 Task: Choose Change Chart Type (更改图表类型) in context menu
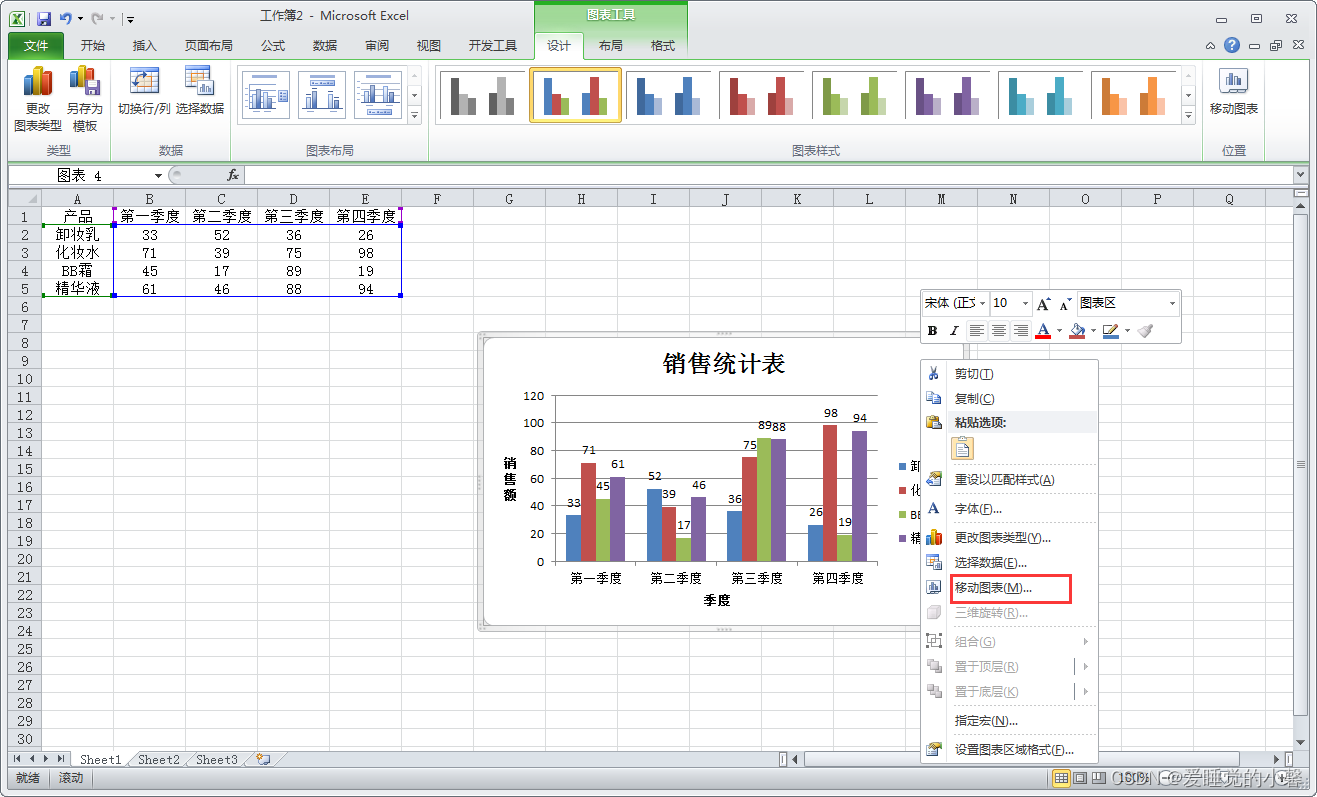1009,537
